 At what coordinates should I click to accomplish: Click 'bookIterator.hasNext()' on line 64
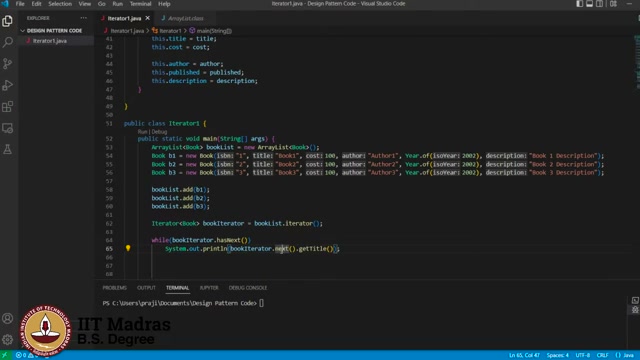pyautogui.click(x=210, y=240)
